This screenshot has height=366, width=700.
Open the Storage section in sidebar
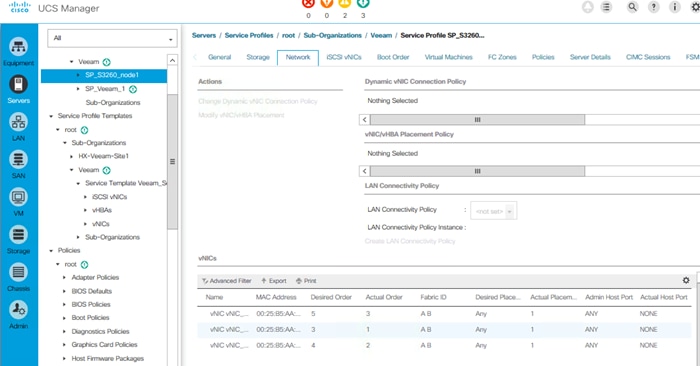18,240
